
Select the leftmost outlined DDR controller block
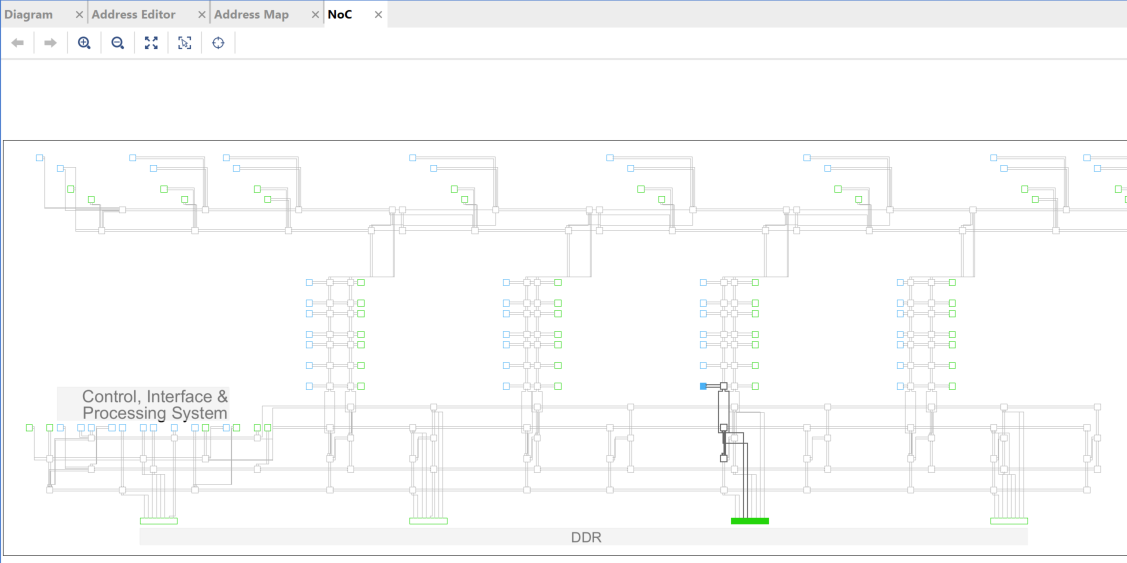(159, 521)
